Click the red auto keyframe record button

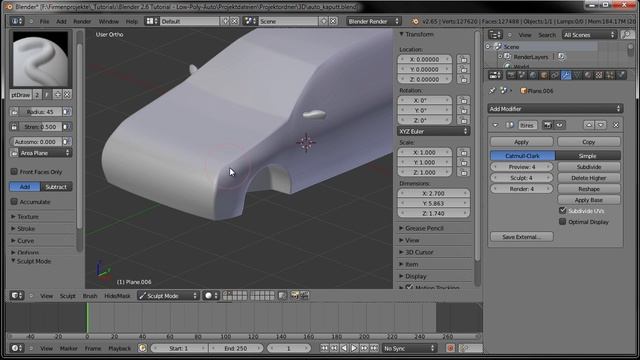coord(451,348)
